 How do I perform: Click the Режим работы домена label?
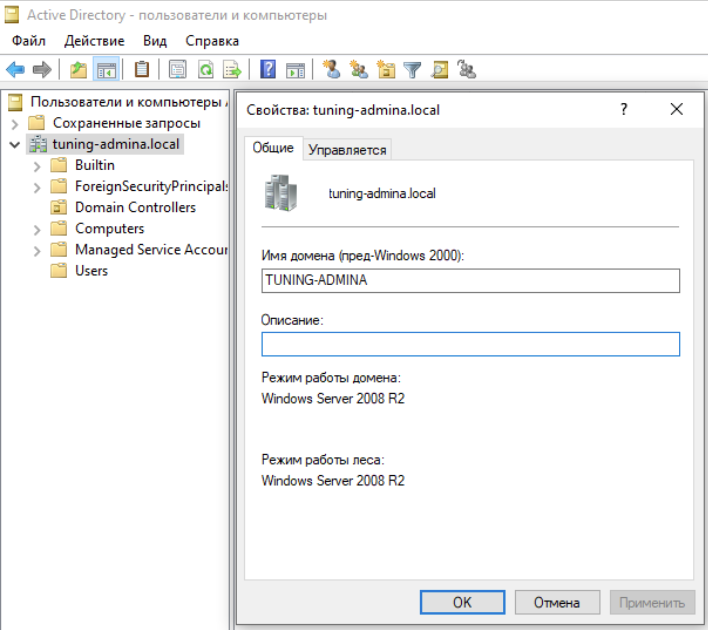[331, 378]
